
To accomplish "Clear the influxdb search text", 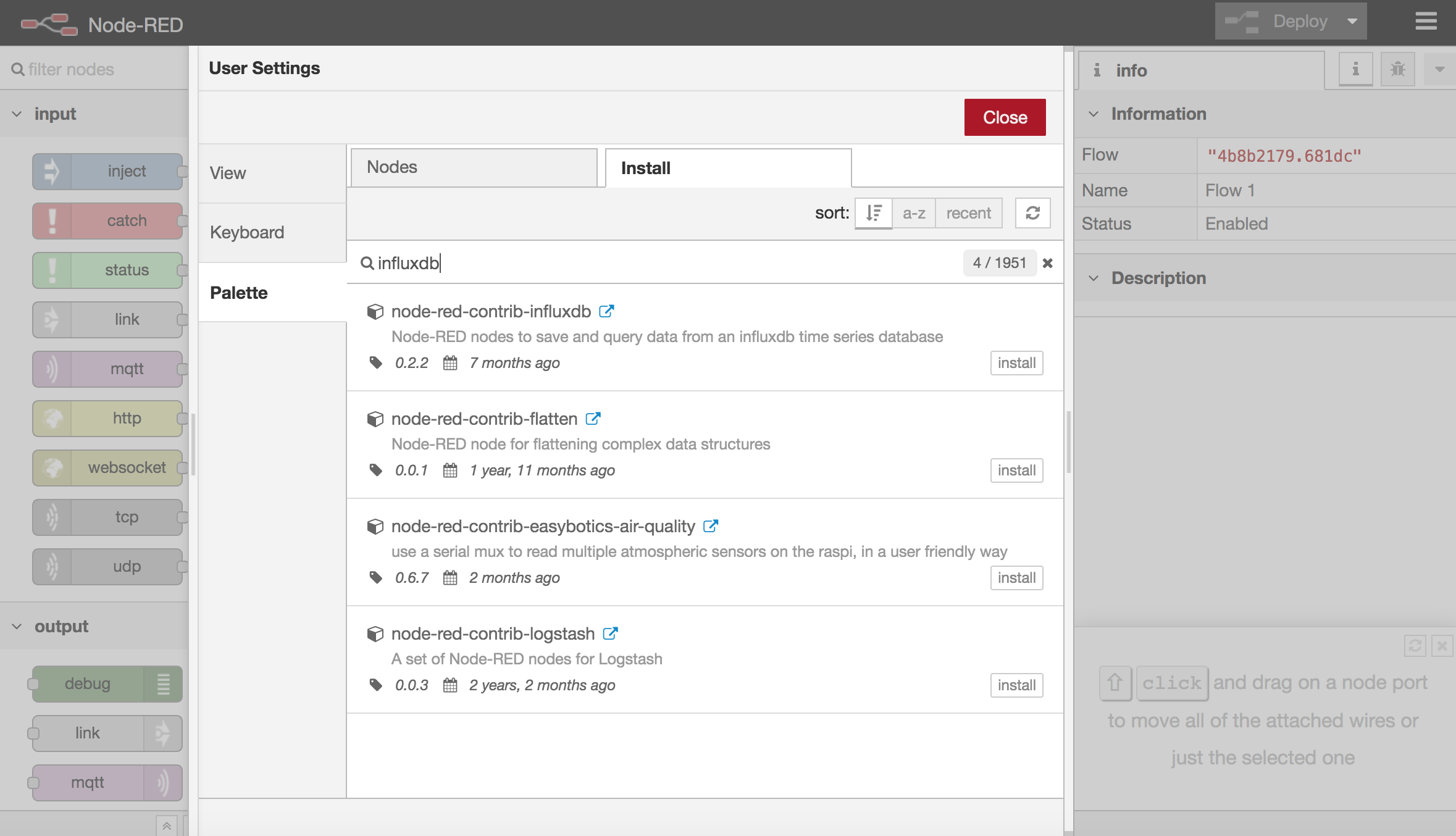I will pos(1047,263).
